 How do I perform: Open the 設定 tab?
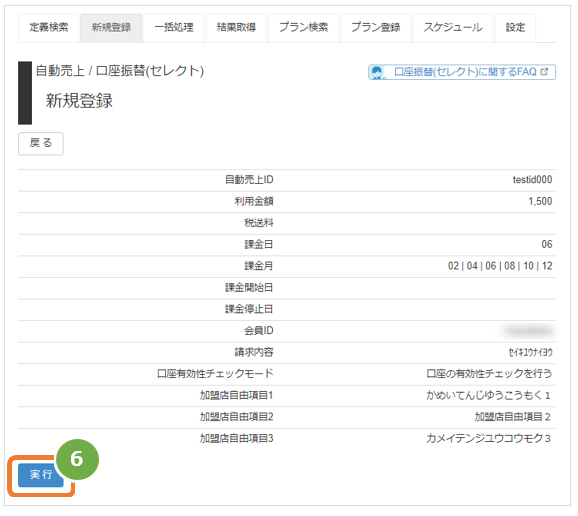pyautogui.click(x=515, y=28)
